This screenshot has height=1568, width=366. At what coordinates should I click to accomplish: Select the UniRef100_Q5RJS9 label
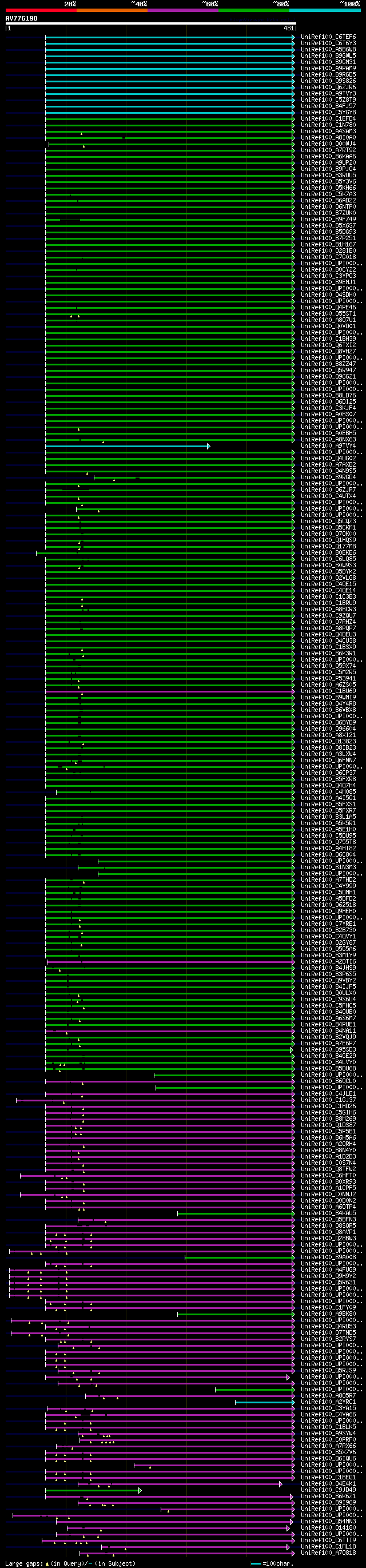pyautogui.click(x=328, y=1371)
